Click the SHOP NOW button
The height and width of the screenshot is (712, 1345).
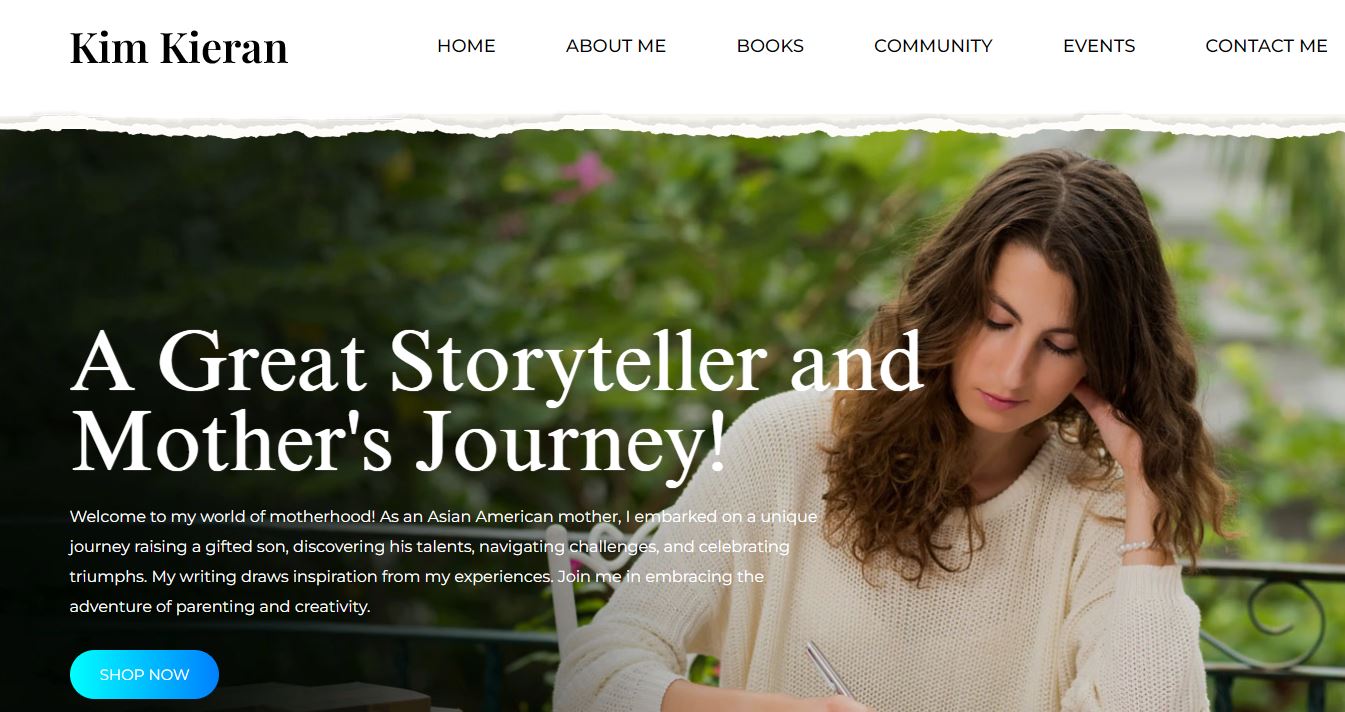pyautogui.click(x=144, y=674)
